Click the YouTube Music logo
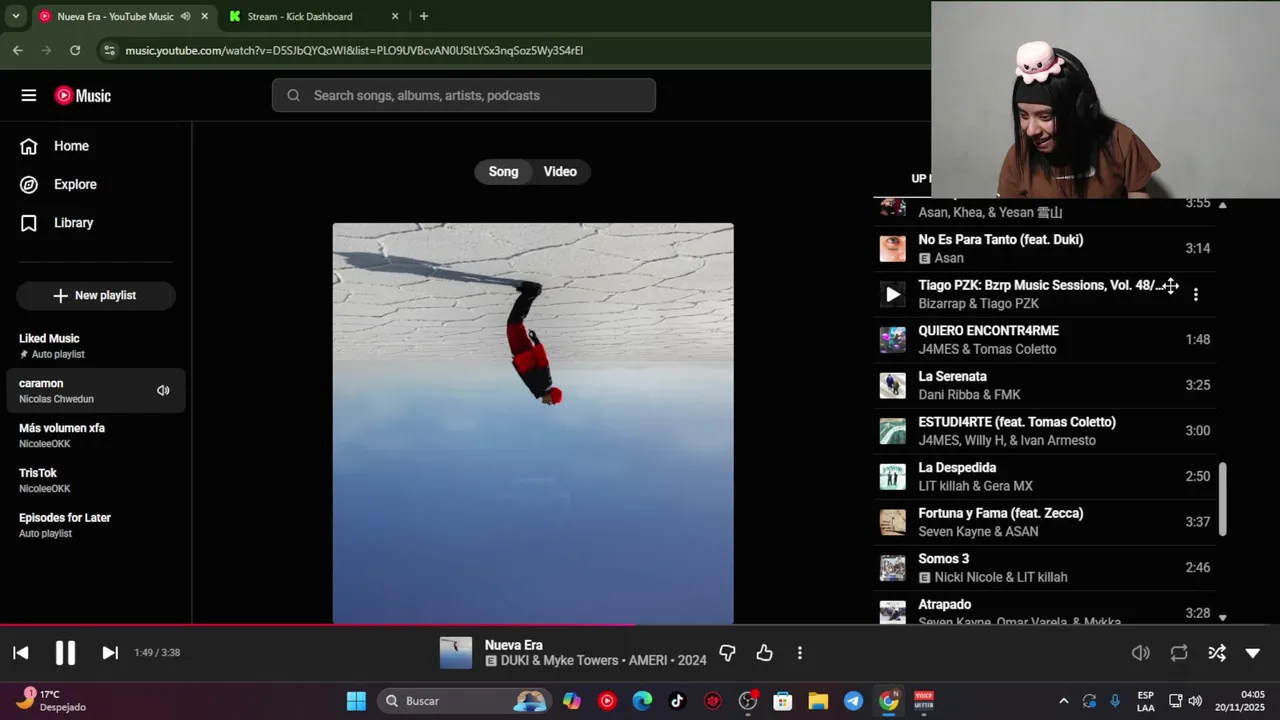Screen dimensions: 1280x720 click(83, 95)
